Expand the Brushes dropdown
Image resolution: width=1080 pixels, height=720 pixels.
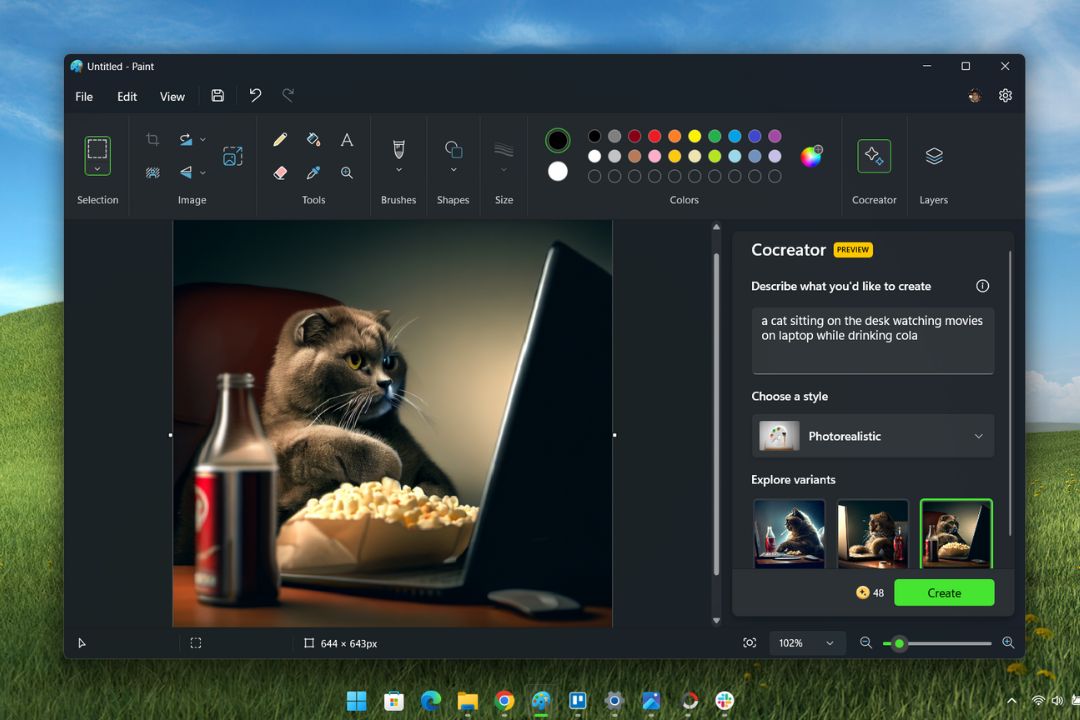(x=398, y=172)
